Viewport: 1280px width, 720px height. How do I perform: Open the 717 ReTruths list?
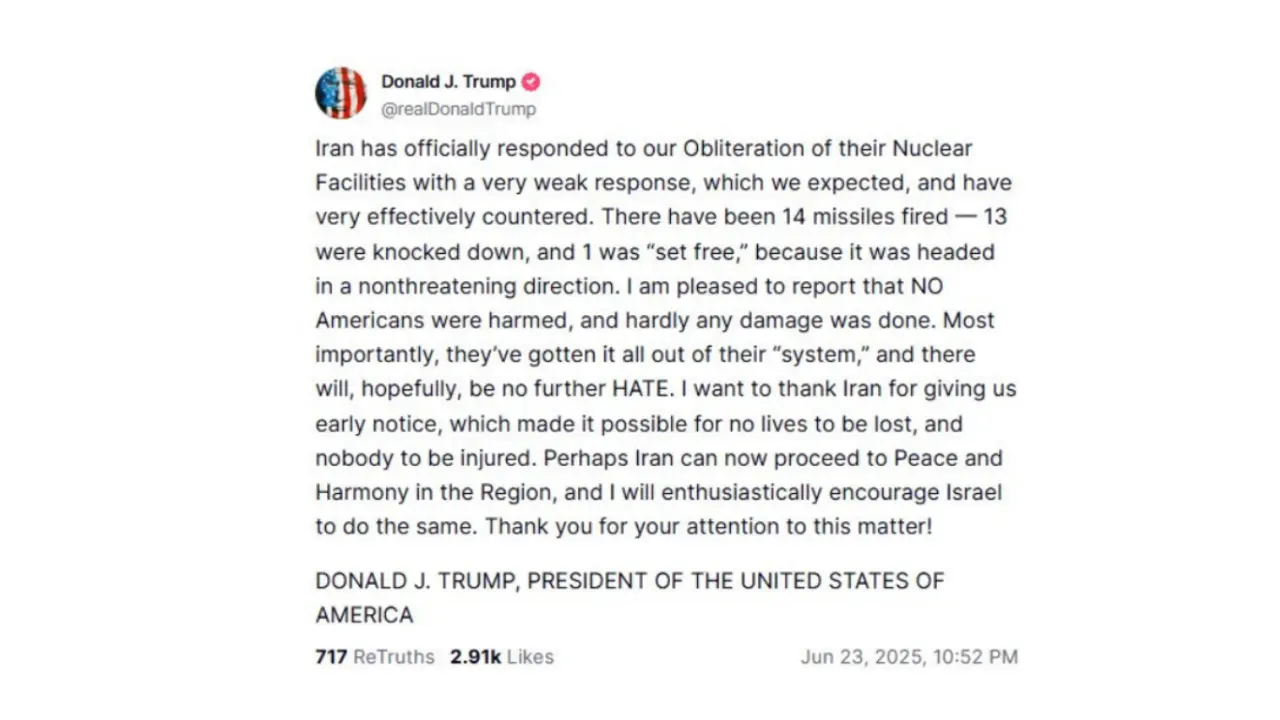pos(375,657)
